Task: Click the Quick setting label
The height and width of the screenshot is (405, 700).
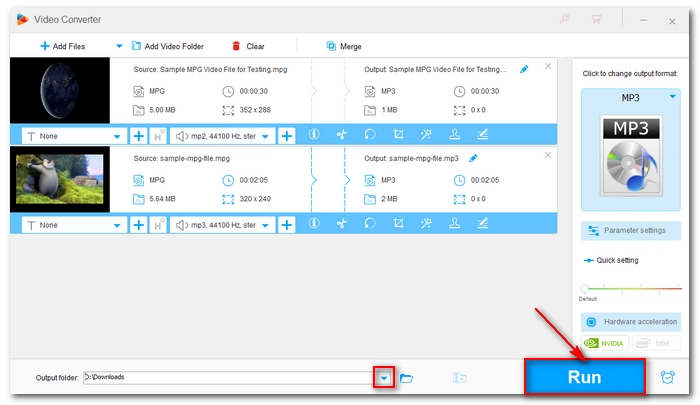Action: pos(617,260)
